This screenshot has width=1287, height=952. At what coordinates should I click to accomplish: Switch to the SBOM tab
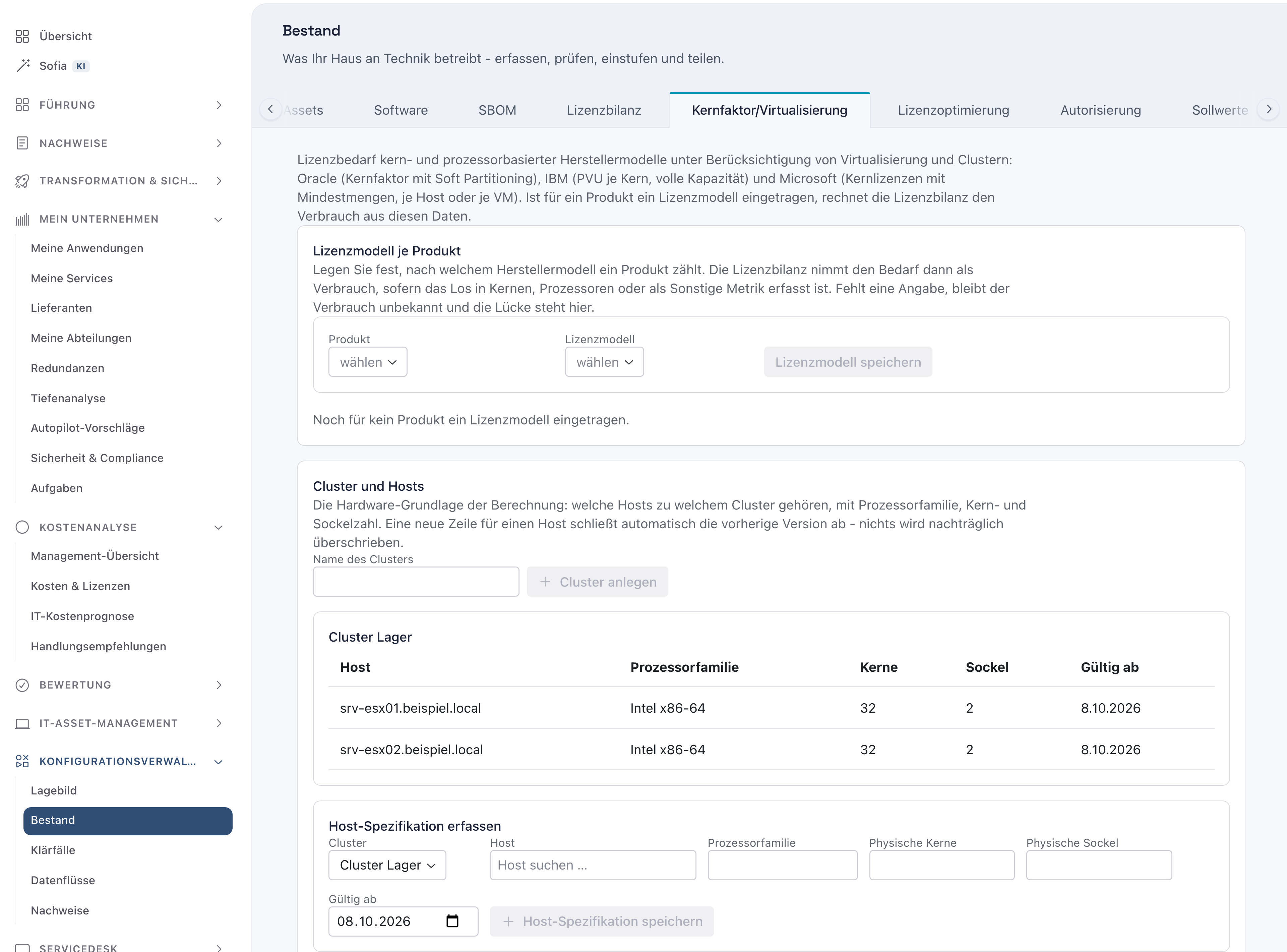point(497,110)
